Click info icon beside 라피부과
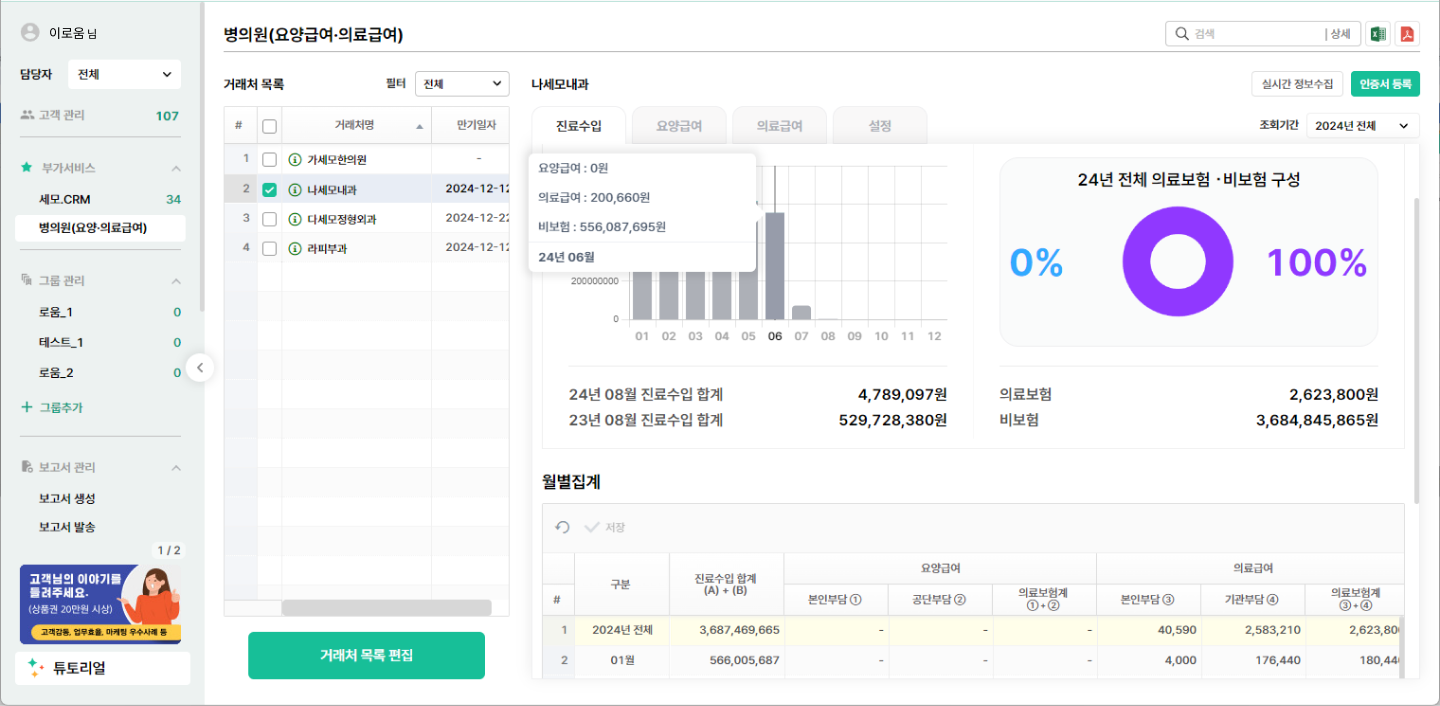Viewport: 1440px width, 706px height. click(x=295, y=249)
